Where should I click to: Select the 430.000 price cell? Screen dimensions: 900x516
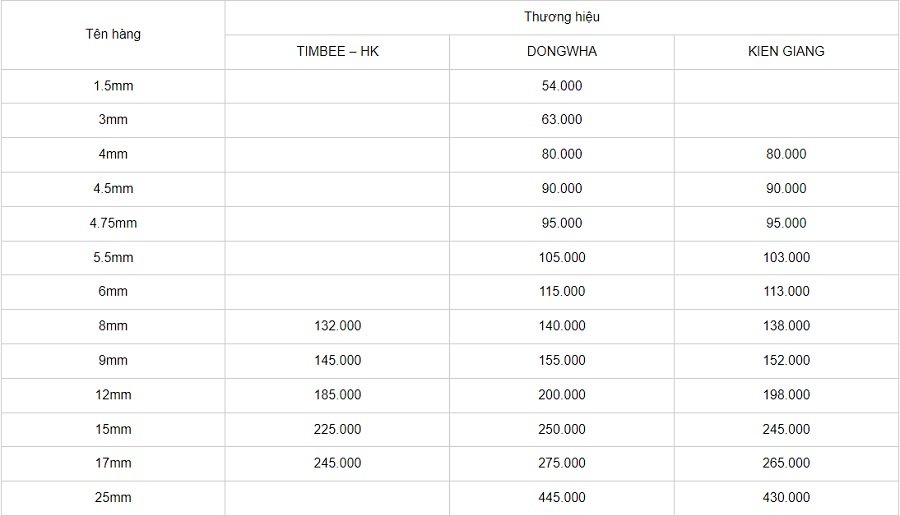tap(786, 497)
